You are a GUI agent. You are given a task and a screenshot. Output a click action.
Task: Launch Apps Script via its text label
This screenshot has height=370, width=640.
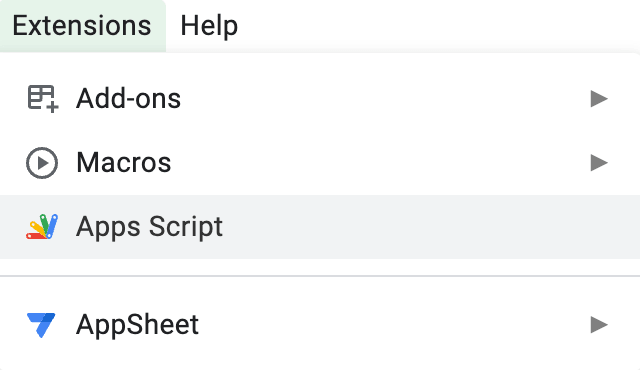(x=149, y=227)
